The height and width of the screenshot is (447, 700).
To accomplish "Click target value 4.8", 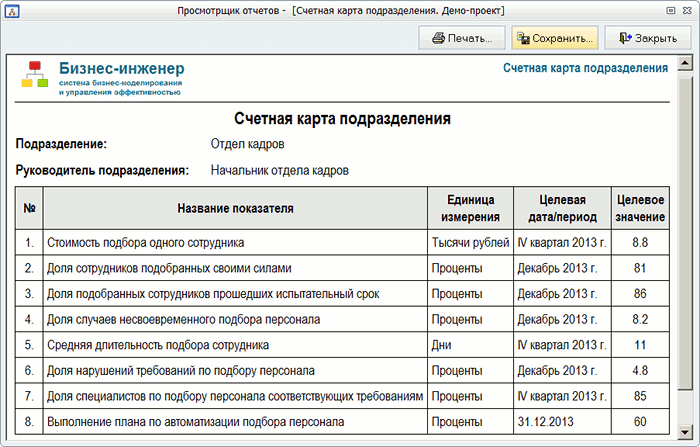I will 640,370.
